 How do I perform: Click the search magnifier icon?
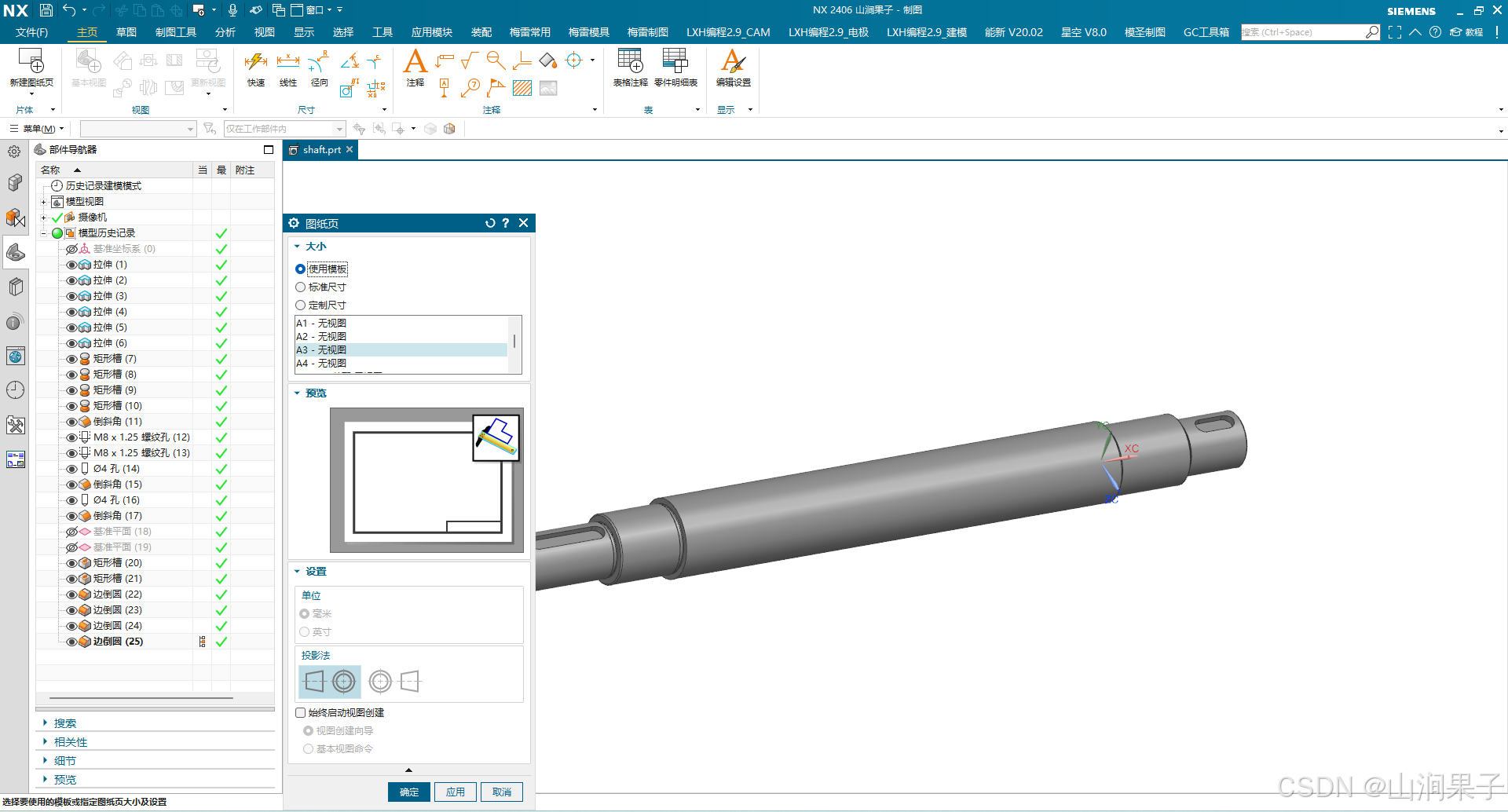click(1371, 32)
